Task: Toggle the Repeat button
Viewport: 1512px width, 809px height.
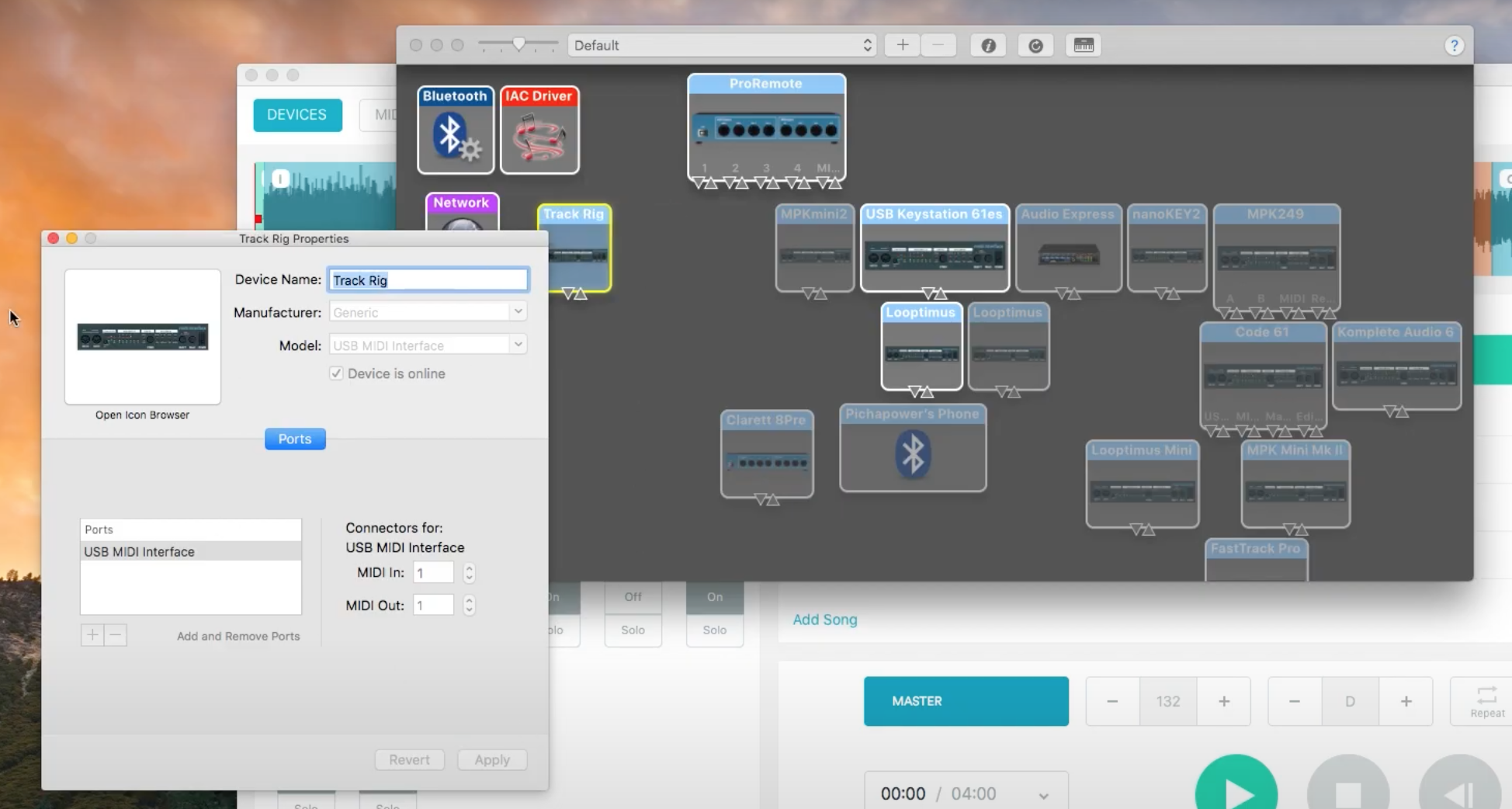Action: 1486,701
